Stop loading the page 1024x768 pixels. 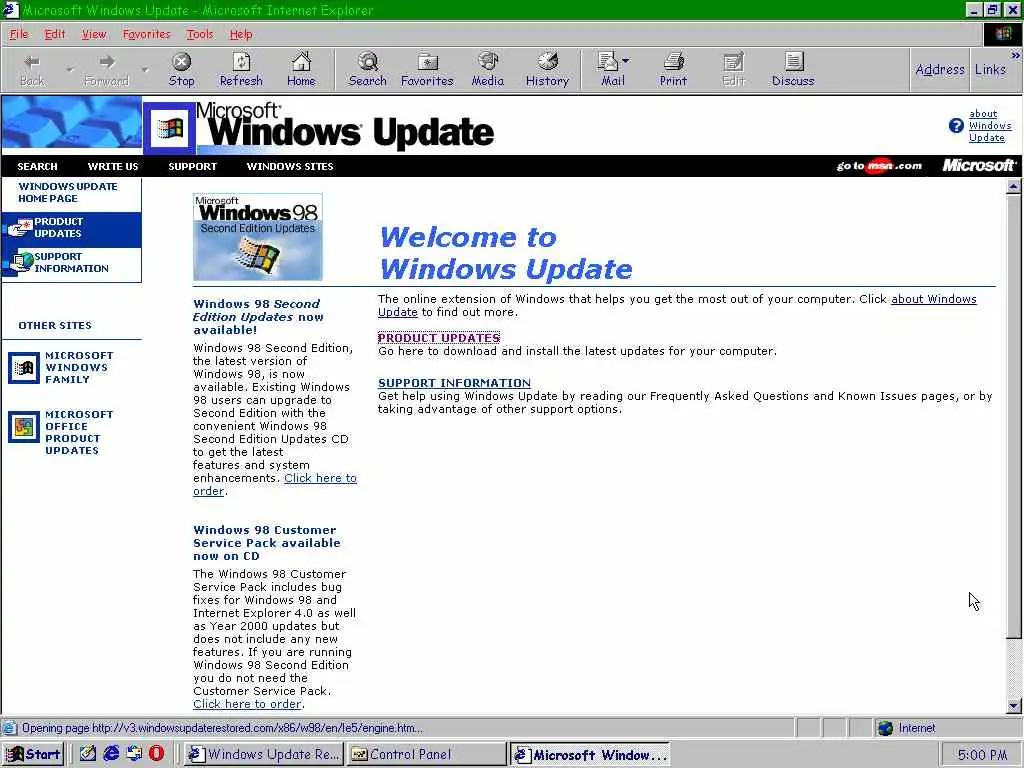[x=181, y=70]
